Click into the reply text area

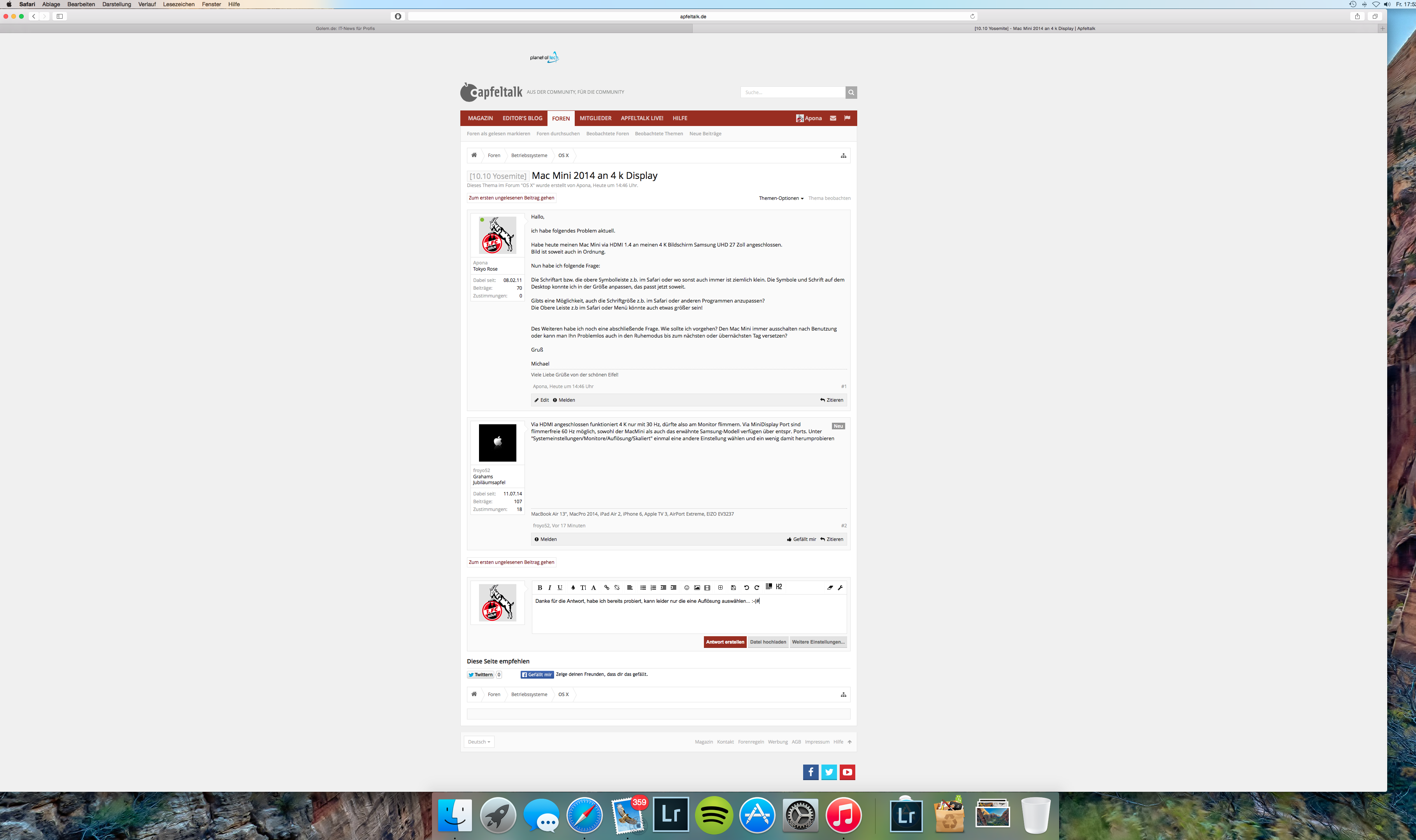coord(689,614)
